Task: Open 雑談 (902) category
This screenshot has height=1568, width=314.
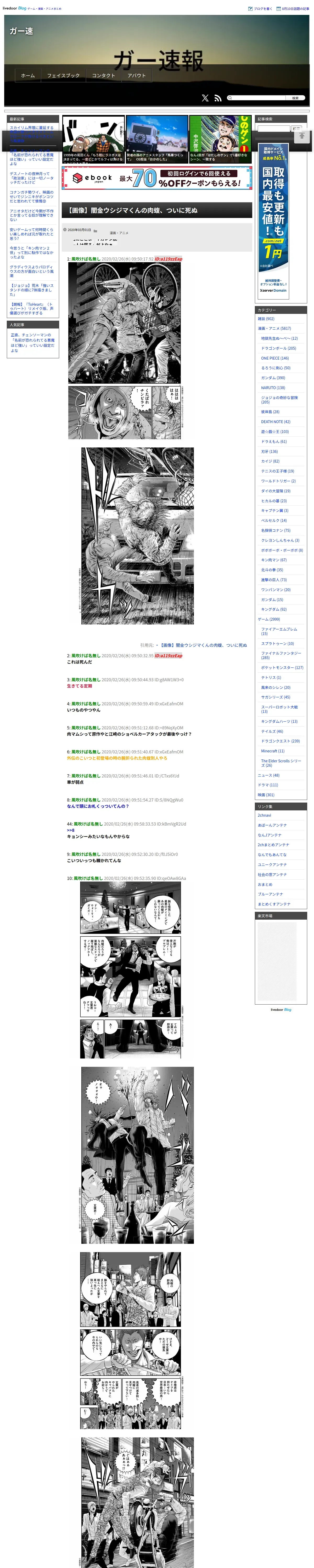Action: (x=266, y=319)
